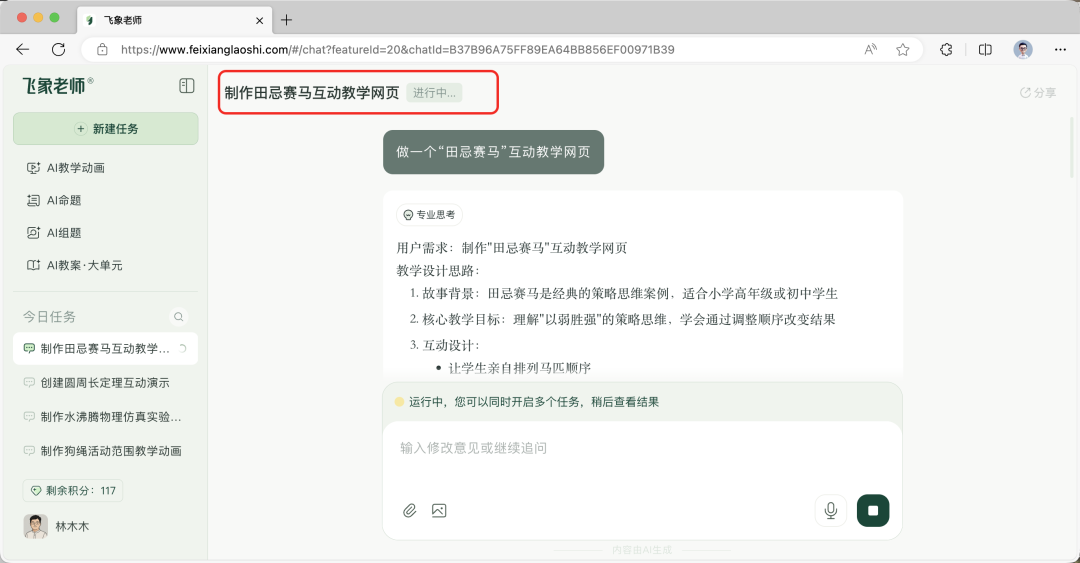
Task: Insert an image with picture icon
Action: 439,511
